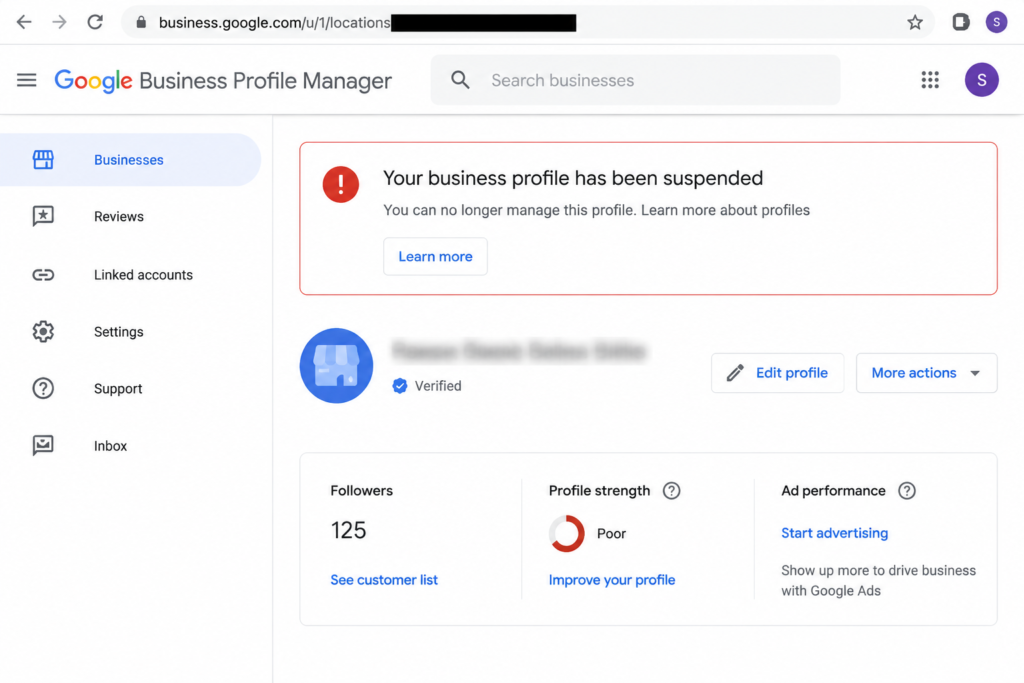Click the Verified status text
The image size is (1024, 683).
click(x=438, y=386)
